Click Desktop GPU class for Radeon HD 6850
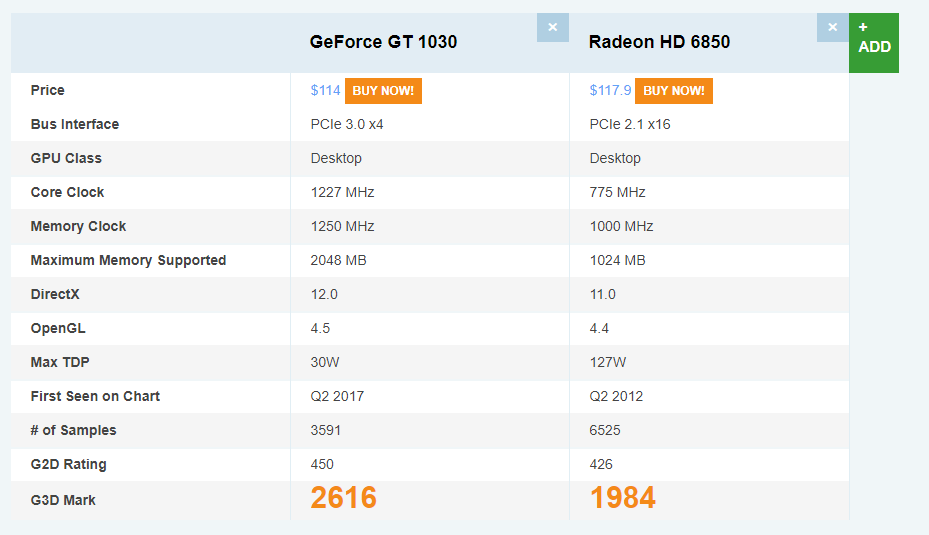Screen dimensions: 929x535 click(x=615, y=158)
